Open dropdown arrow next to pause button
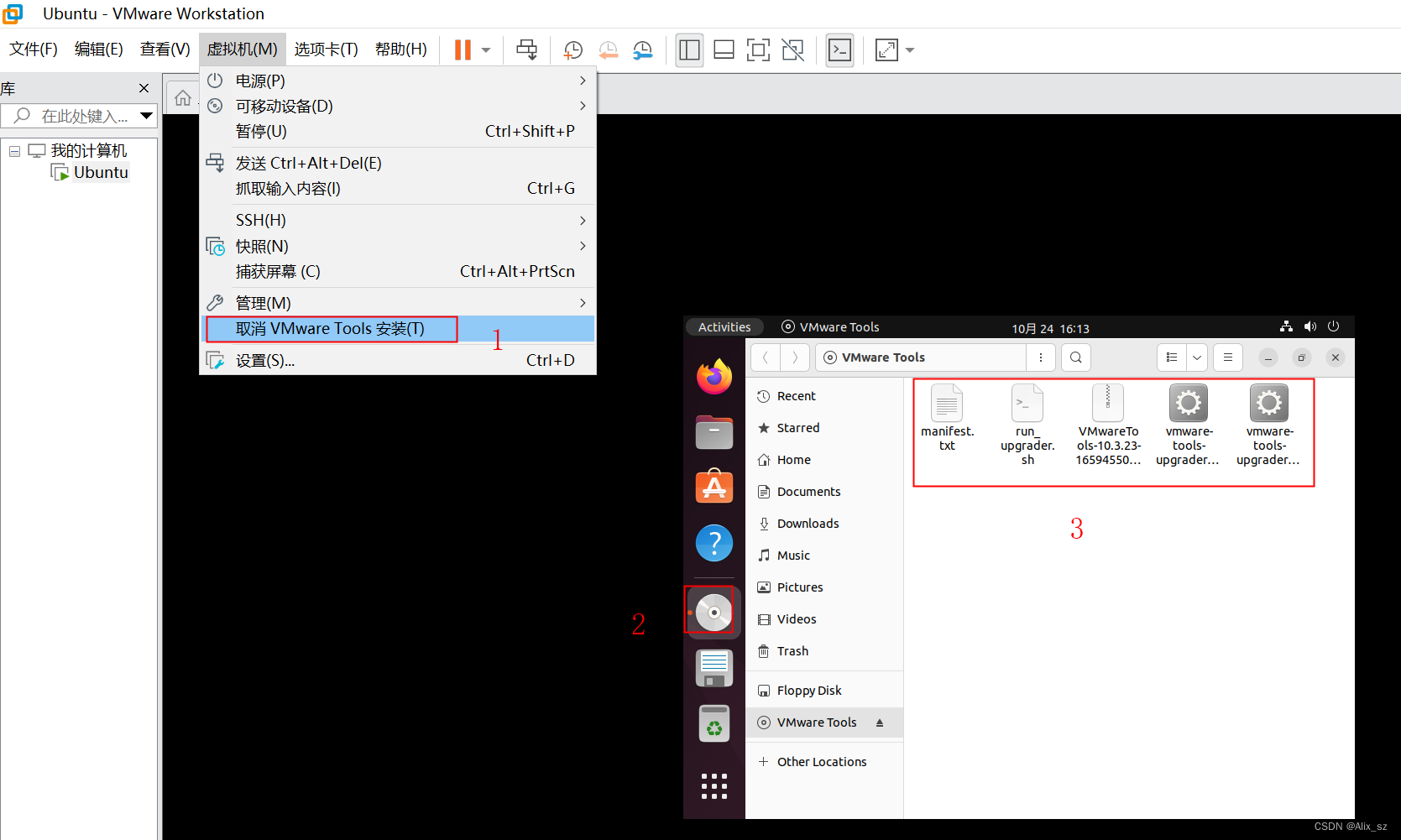The image size is (1401, 840). [x=486, y=50]
